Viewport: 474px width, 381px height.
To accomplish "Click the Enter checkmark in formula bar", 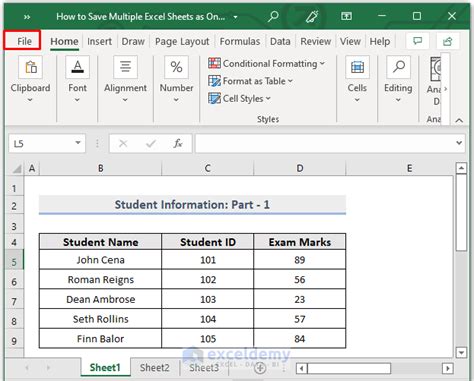I will (151, 143).
